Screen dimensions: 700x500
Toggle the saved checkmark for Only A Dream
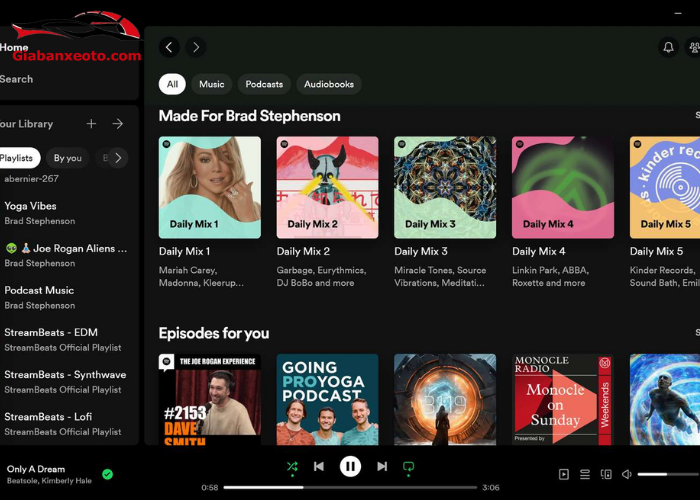(x=107, y=474)
